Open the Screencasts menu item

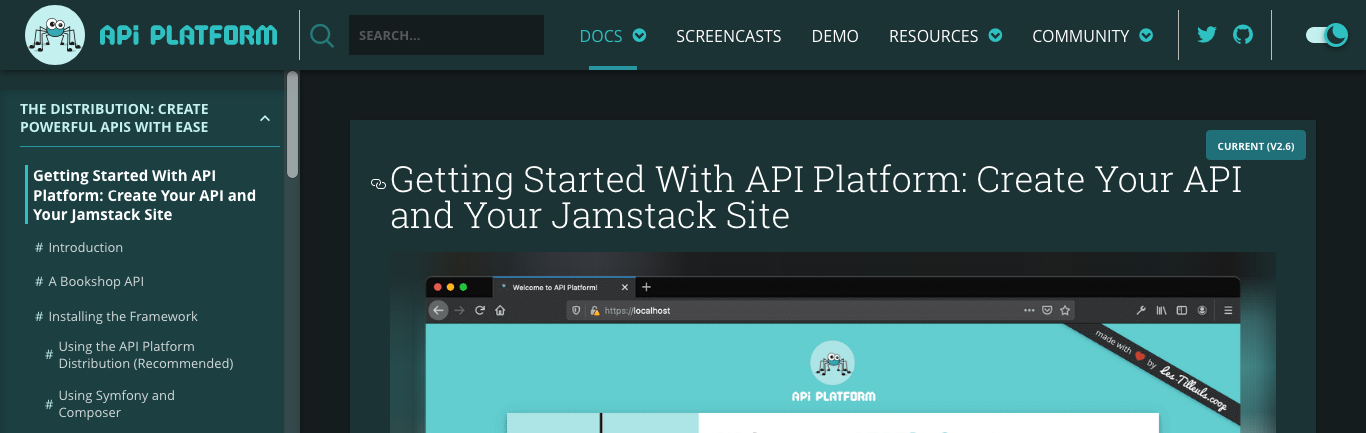(728, 36)
